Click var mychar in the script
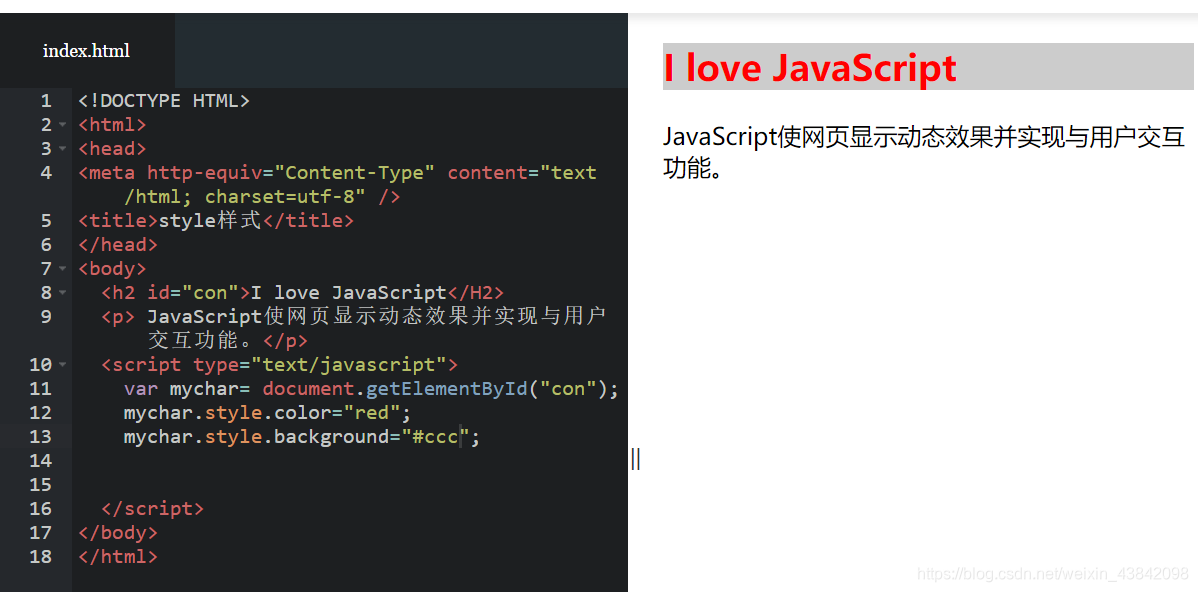 pyautogui.click(x=181, y=389)
